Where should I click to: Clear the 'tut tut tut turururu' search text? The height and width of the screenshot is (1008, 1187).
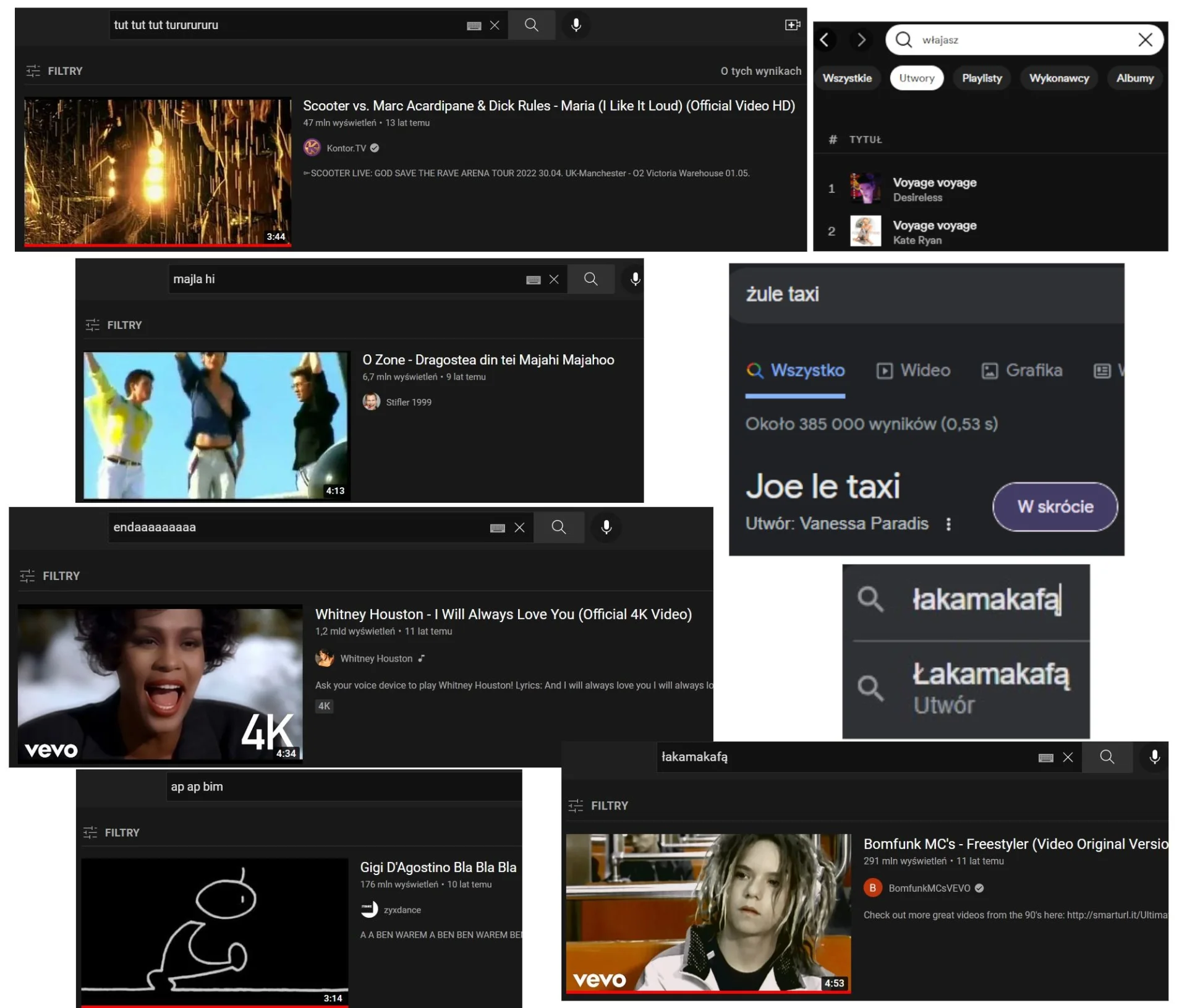(494, 25)
